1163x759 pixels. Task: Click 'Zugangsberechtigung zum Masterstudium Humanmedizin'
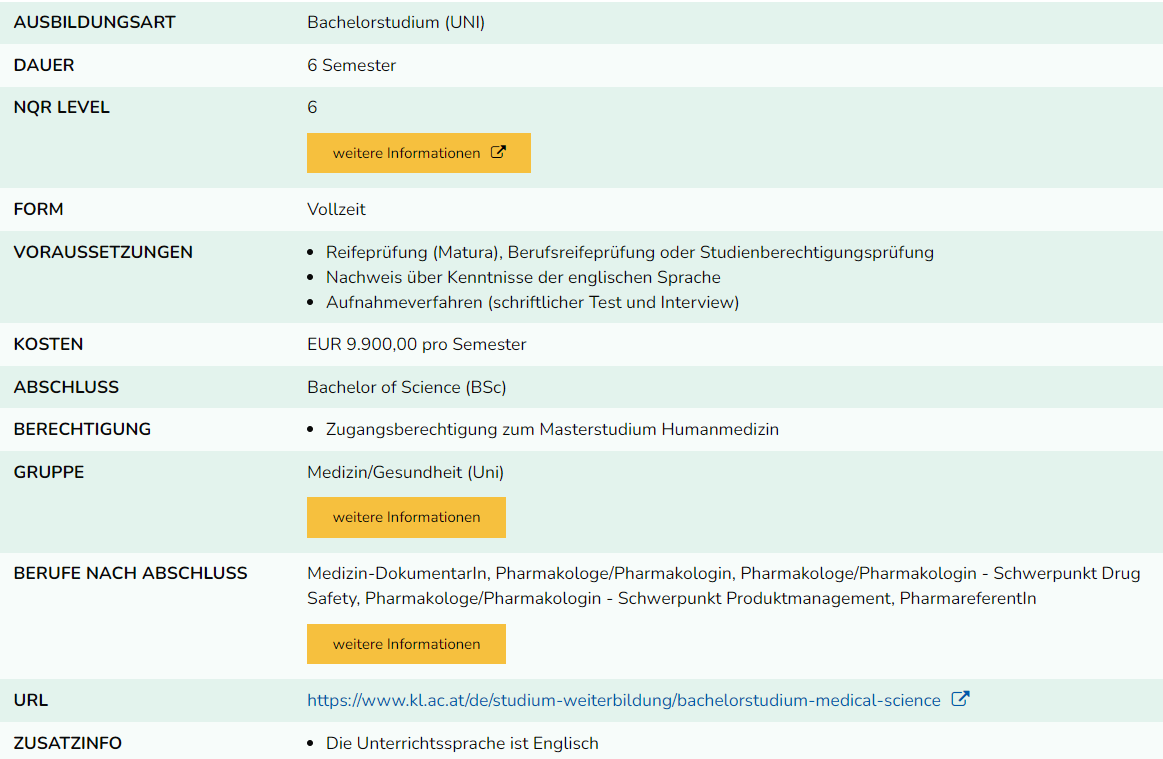[552, 429]
